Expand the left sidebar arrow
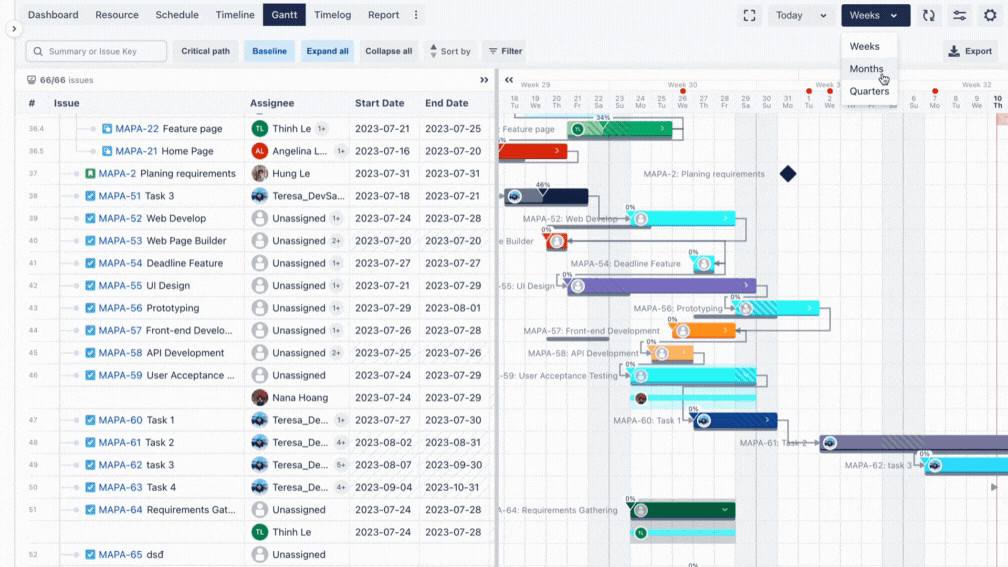 point(14,28)
